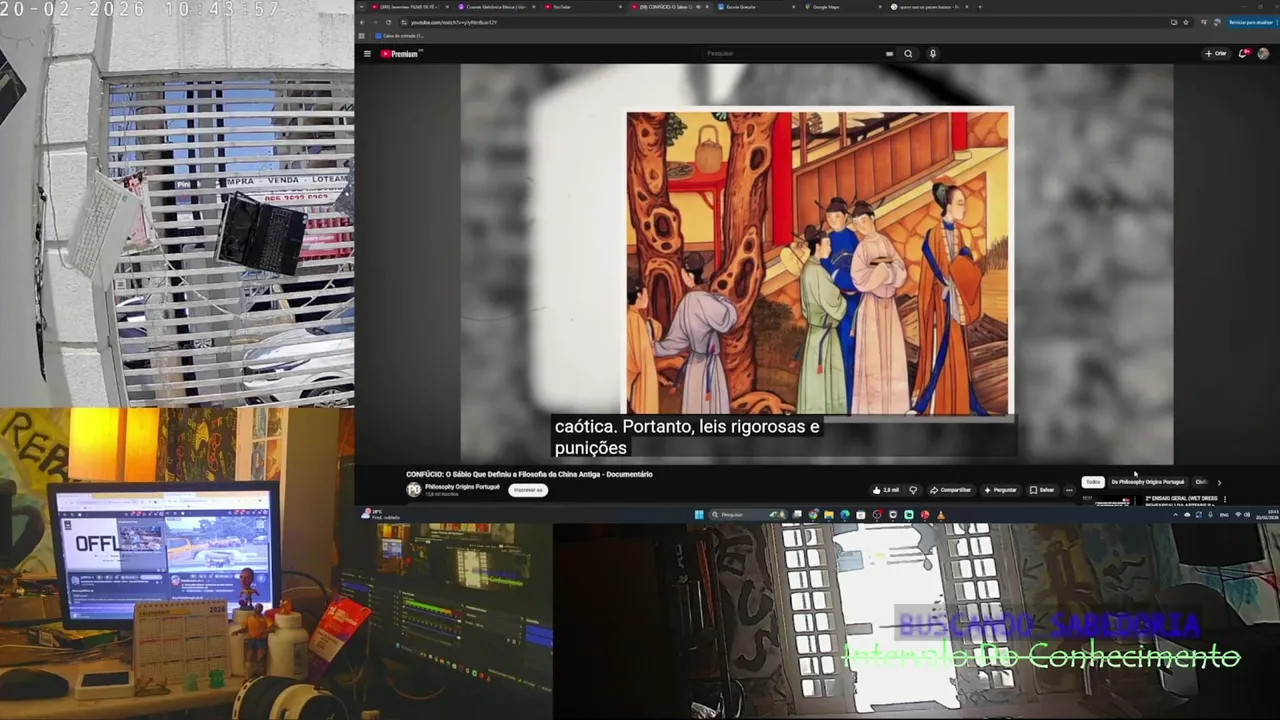Select the Todos filter chip
Viewport: 1280px width, 720px height.
pos(1093,482)
